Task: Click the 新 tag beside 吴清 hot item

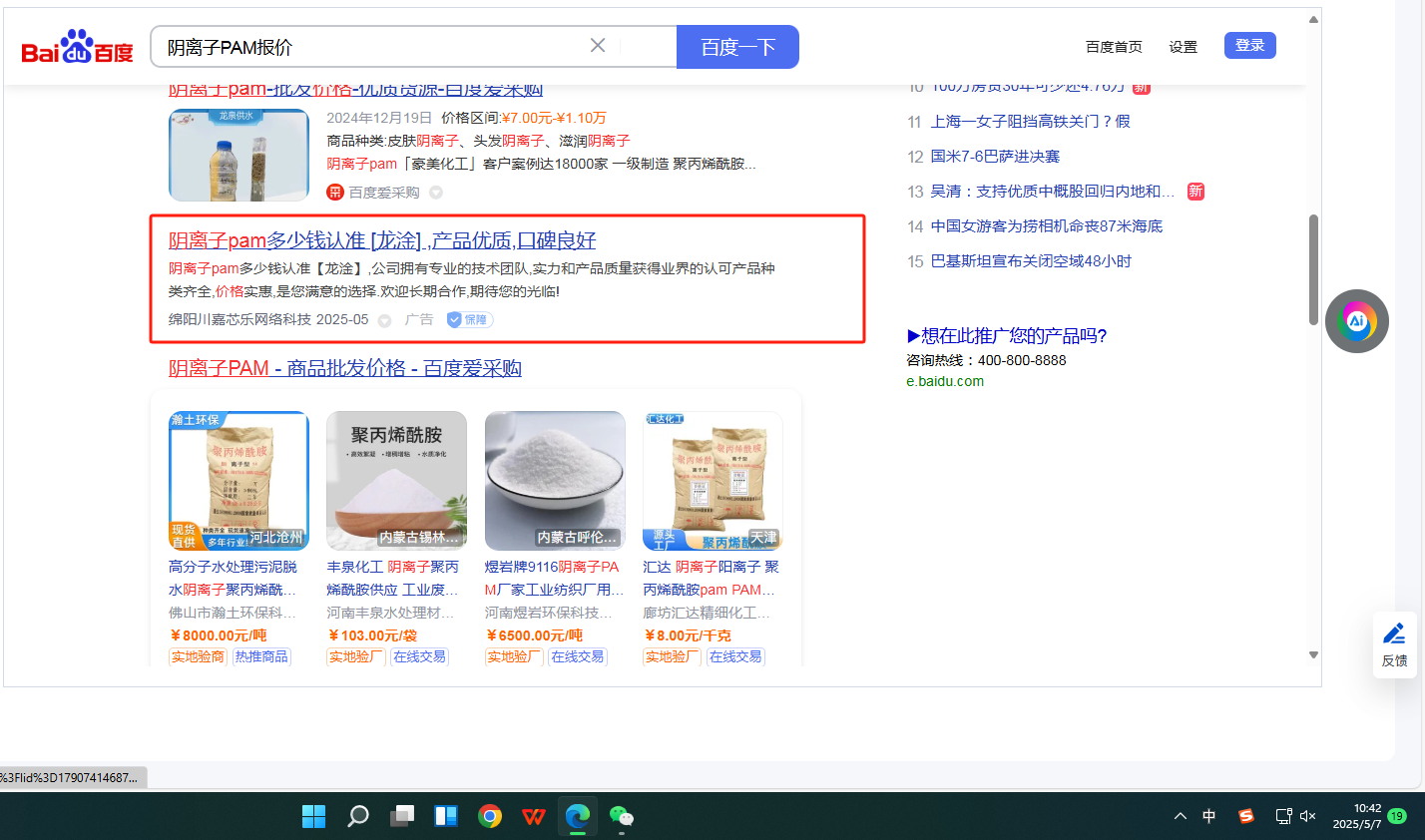Action: click(1195, 191)
